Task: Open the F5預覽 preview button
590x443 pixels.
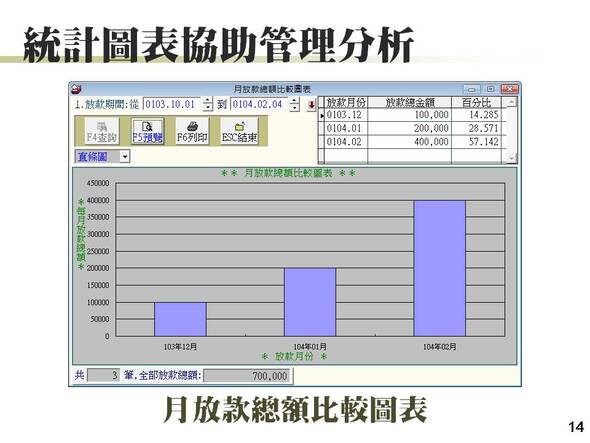Action: (148, 131)
